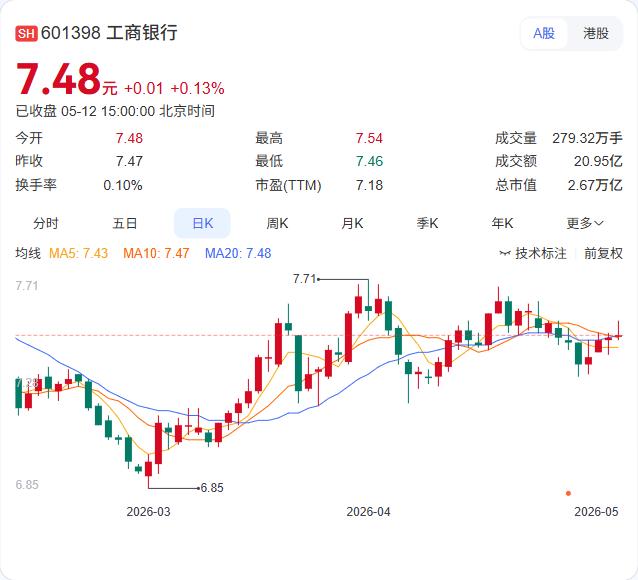Click the 已收盘 05-12 15:00:00 status line
Screen dimensions: 638x580
pos(116,111)
